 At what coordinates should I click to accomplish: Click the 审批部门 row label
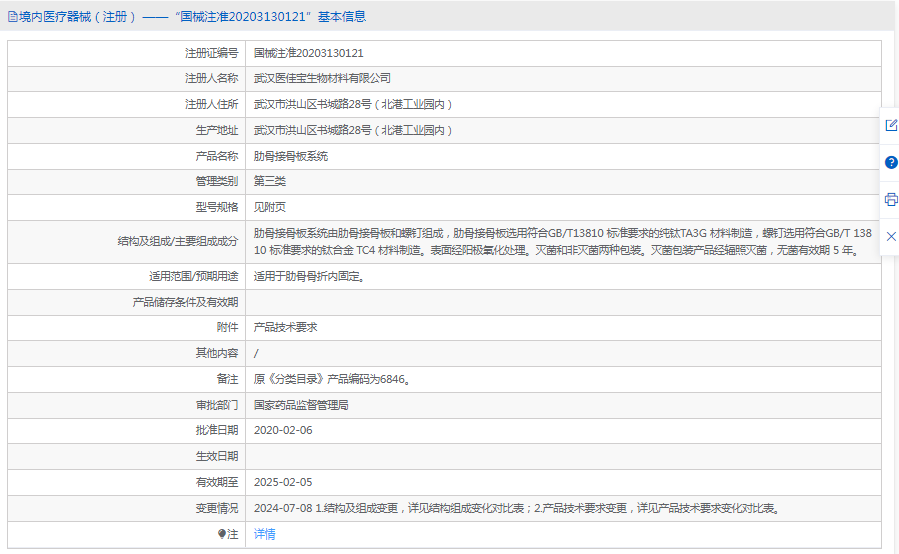(217, 405)
